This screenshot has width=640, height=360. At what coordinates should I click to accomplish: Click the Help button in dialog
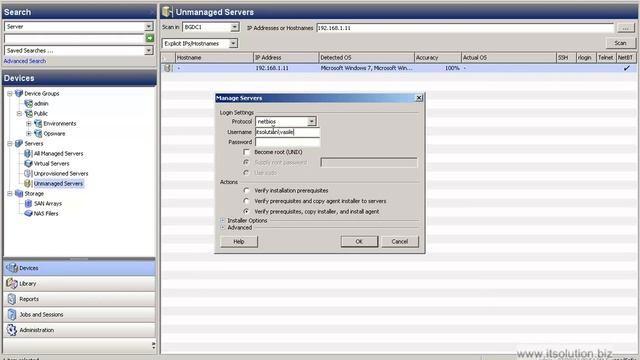(x=239, y=242)
